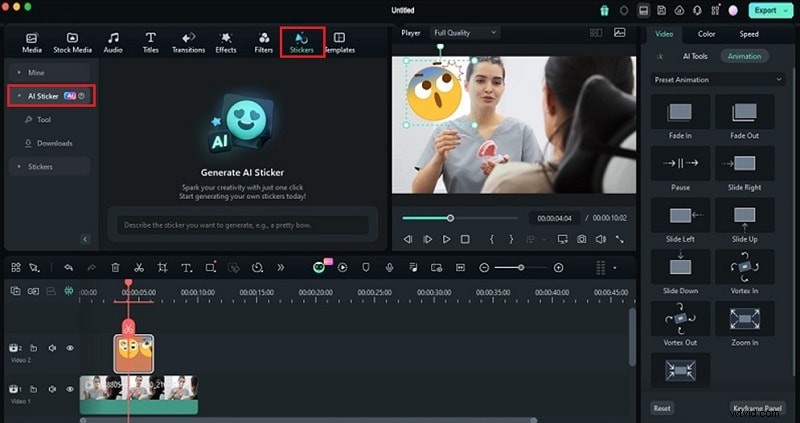Set mark in with the left brace
This screenshot has height=423, width=800.
coord(492,239)
